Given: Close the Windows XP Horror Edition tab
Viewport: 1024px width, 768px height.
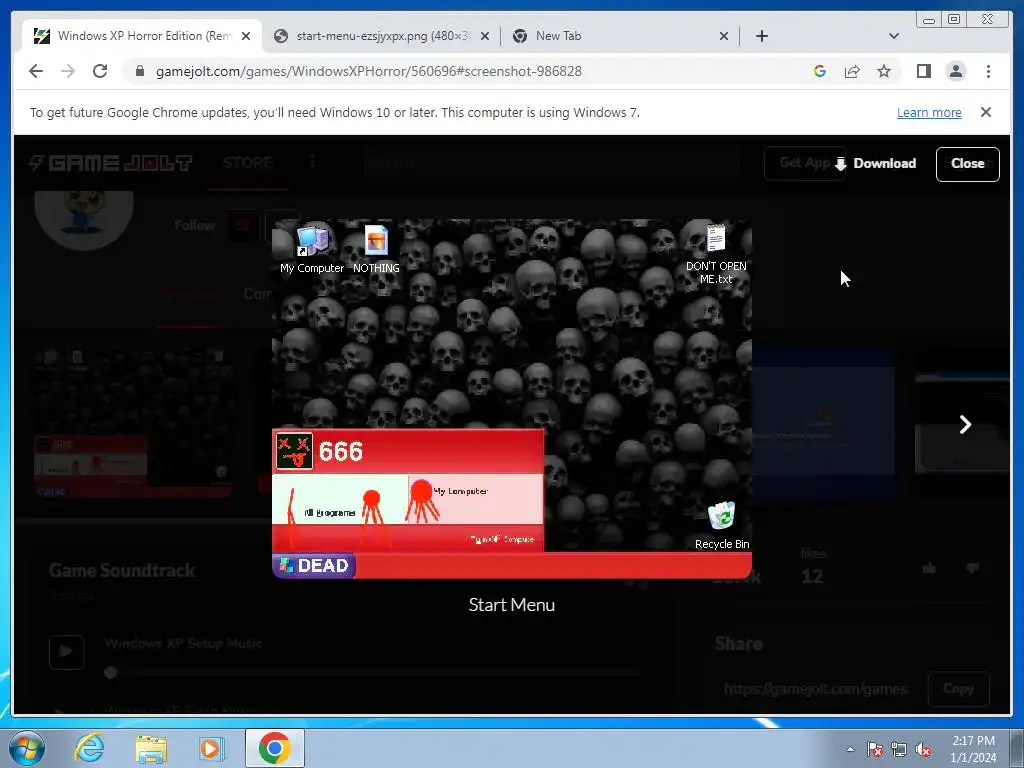Looking at the screenshot, I should [x=246, y=36].
